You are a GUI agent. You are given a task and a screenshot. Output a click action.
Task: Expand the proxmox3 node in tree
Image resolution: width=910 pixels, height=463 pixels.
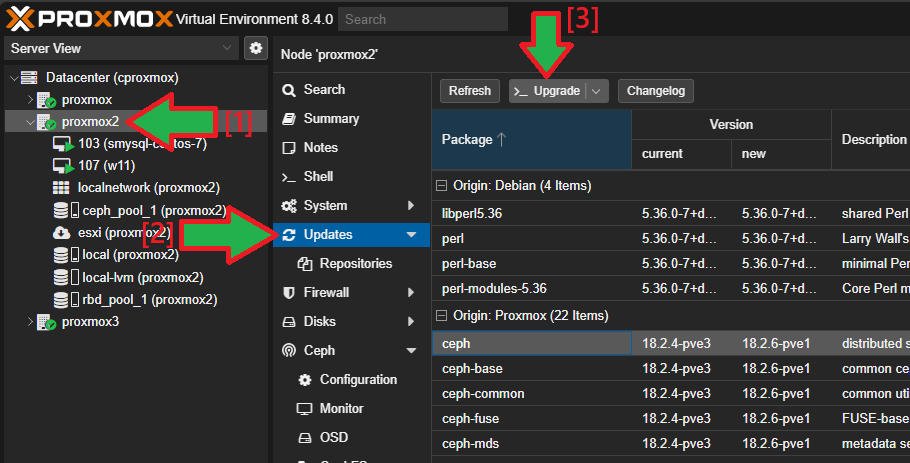(x=30, y=321)
